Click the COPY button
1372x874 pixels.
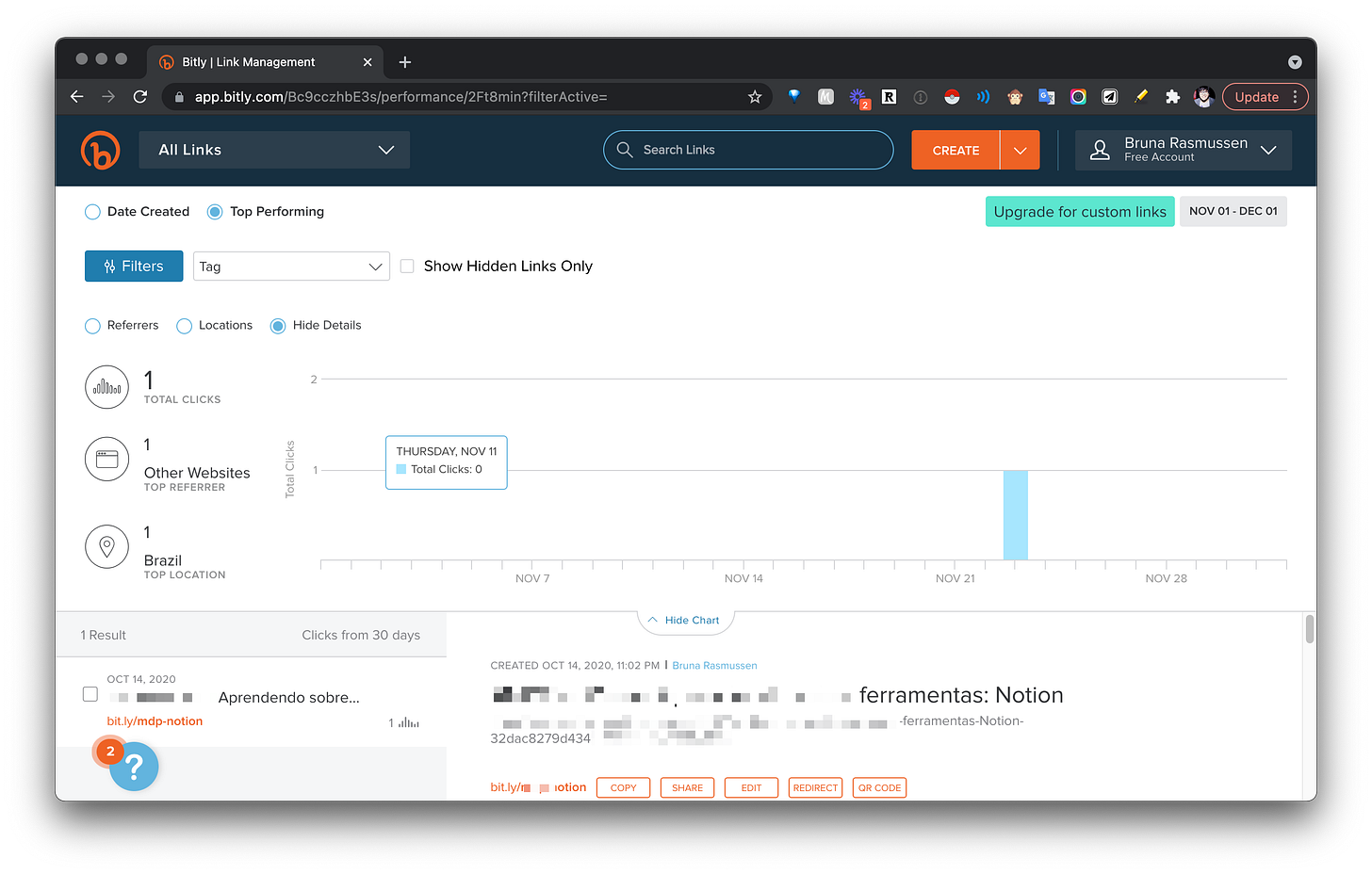[x=623, y=787]
